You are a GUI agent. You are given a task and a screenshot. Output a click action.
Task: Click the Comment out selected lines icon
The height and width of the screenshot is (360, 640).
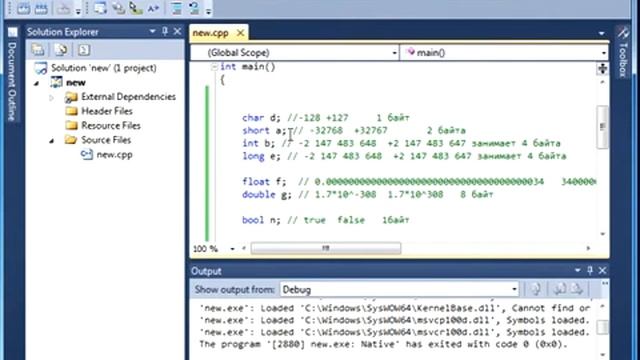coord(176,8)
